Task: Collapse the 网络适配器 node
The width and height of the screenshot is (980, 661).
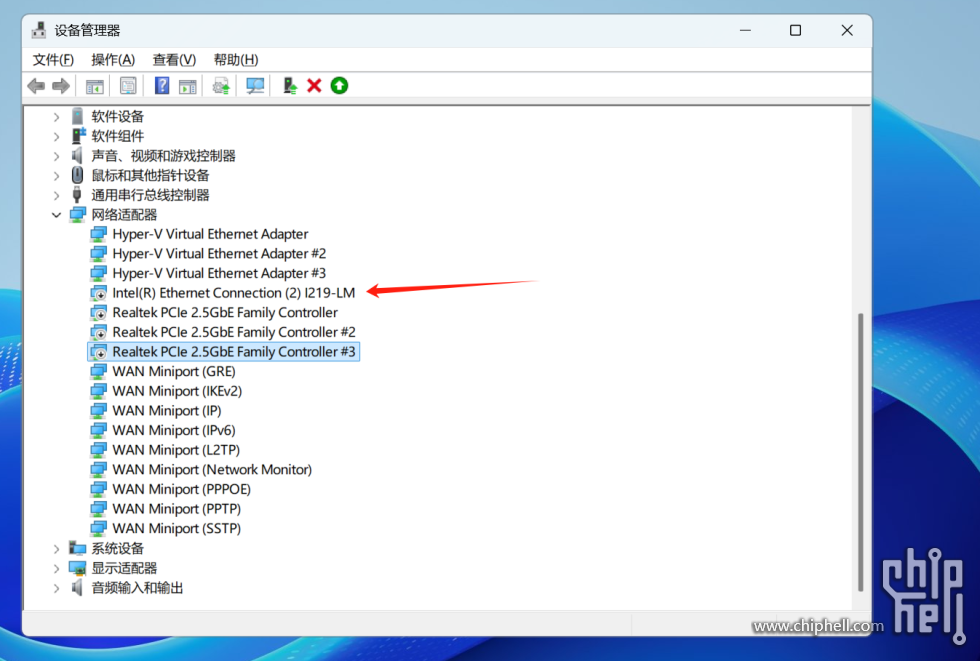Action: point(56,215)
